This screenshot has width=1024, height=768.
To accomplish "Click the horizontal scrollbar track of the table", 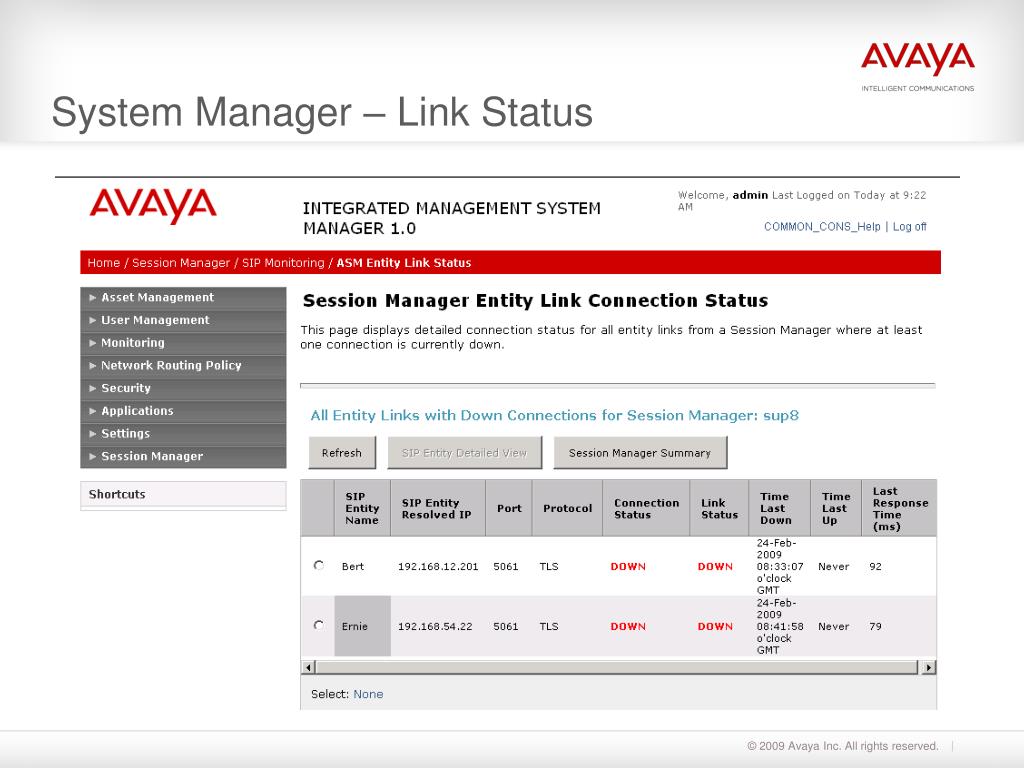I will point(617,667).
